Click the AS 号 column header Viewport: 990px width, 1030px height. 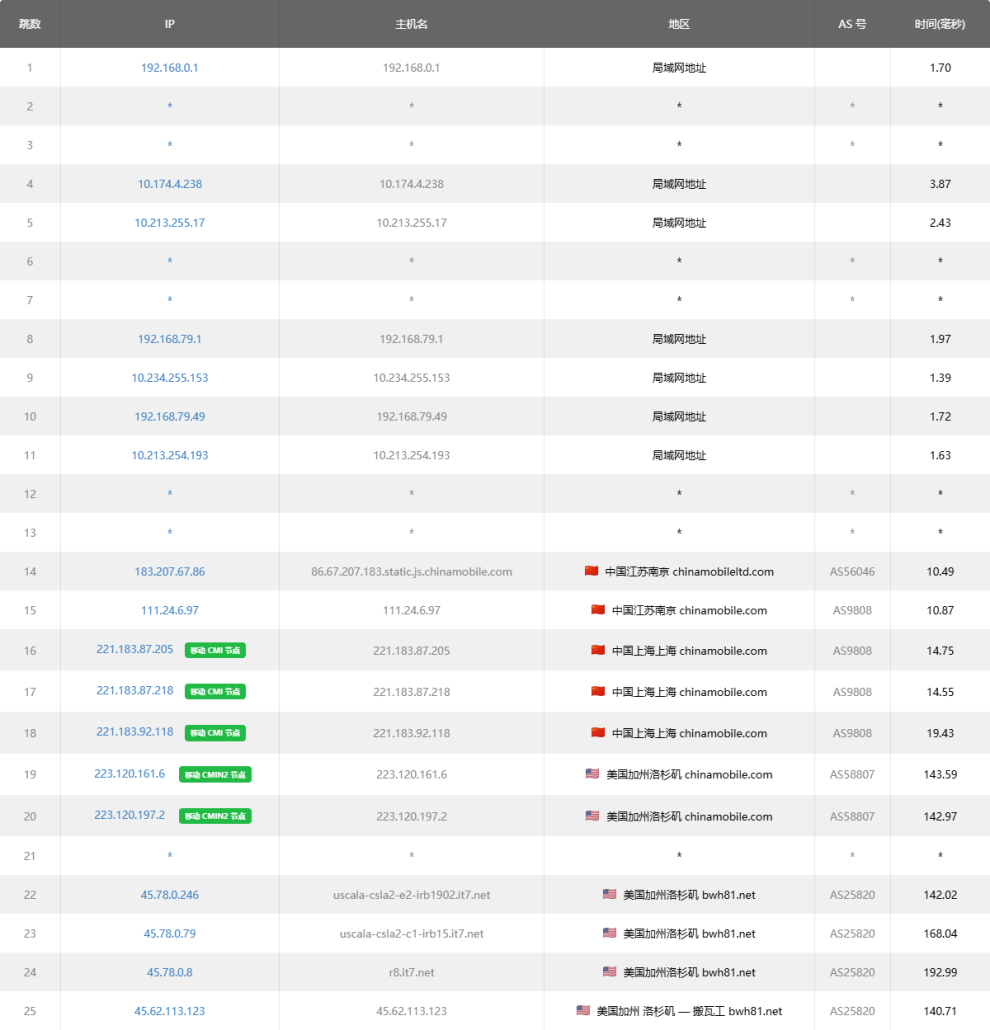click(852, 24)
